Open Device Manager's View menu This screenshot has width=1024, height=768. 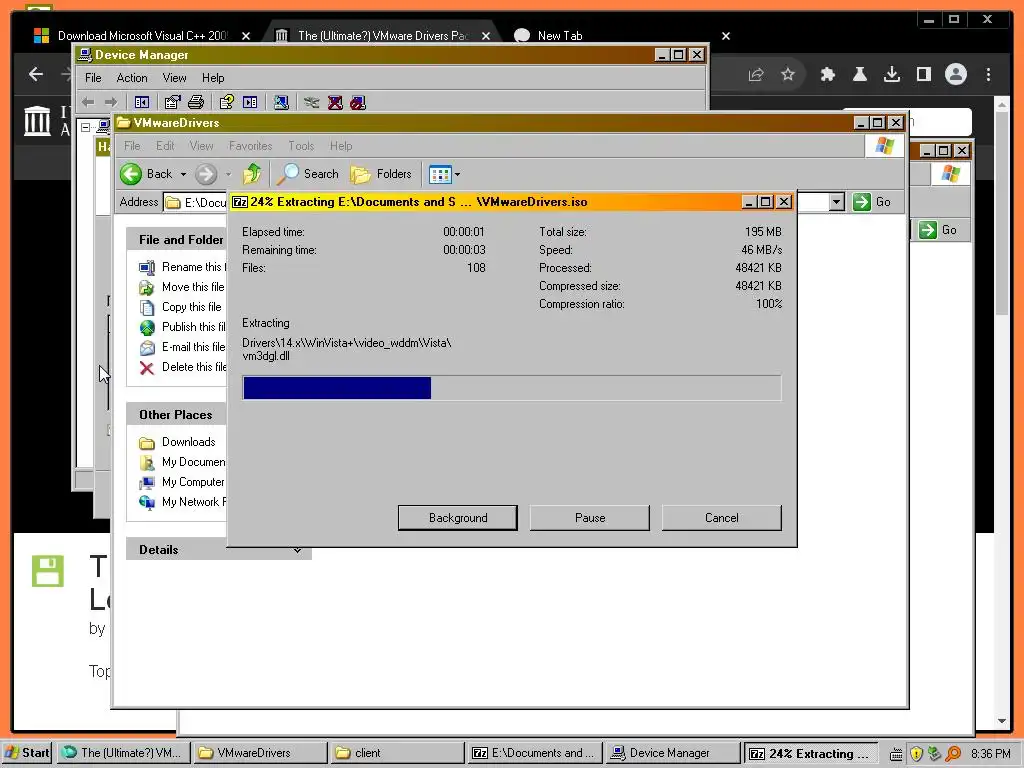point(174,78)
